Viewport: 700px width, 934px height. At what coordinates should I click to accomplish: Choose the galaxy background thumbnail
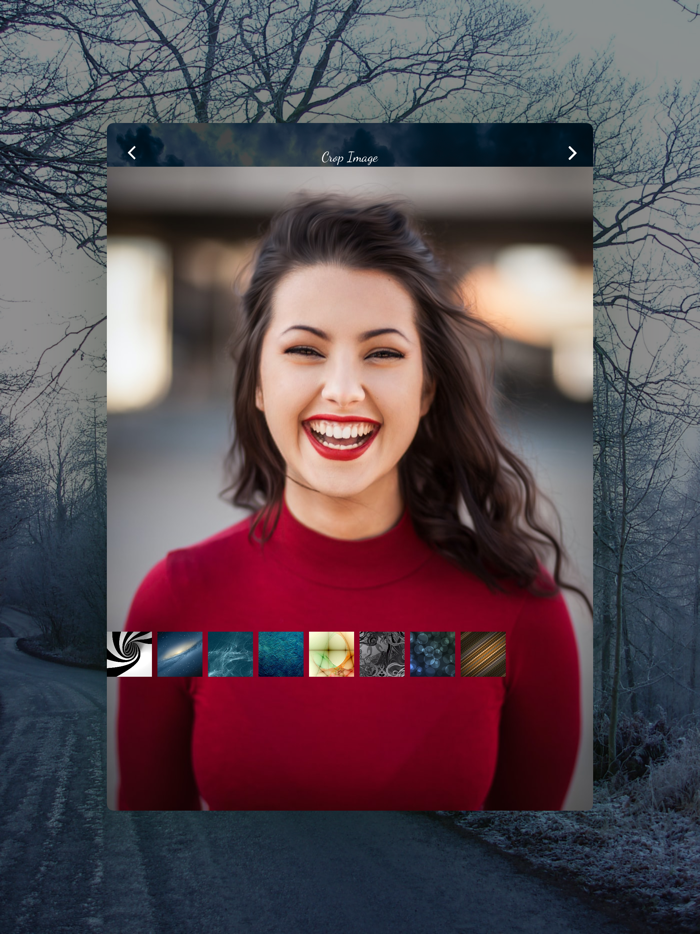(x=180, y=654)
